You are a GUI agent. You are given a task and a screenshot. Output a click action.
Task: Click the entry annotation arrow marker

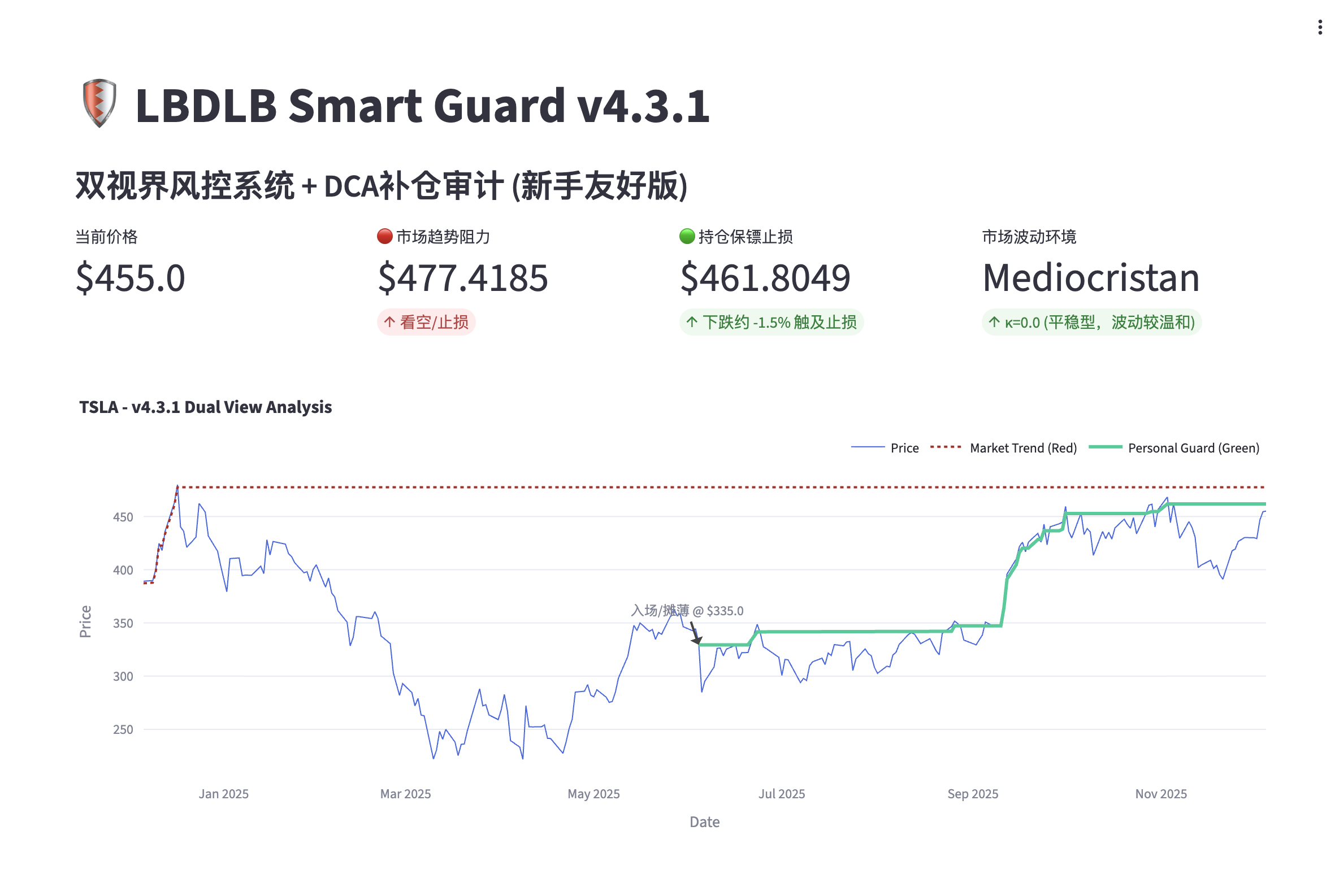(x=696, y=634)
